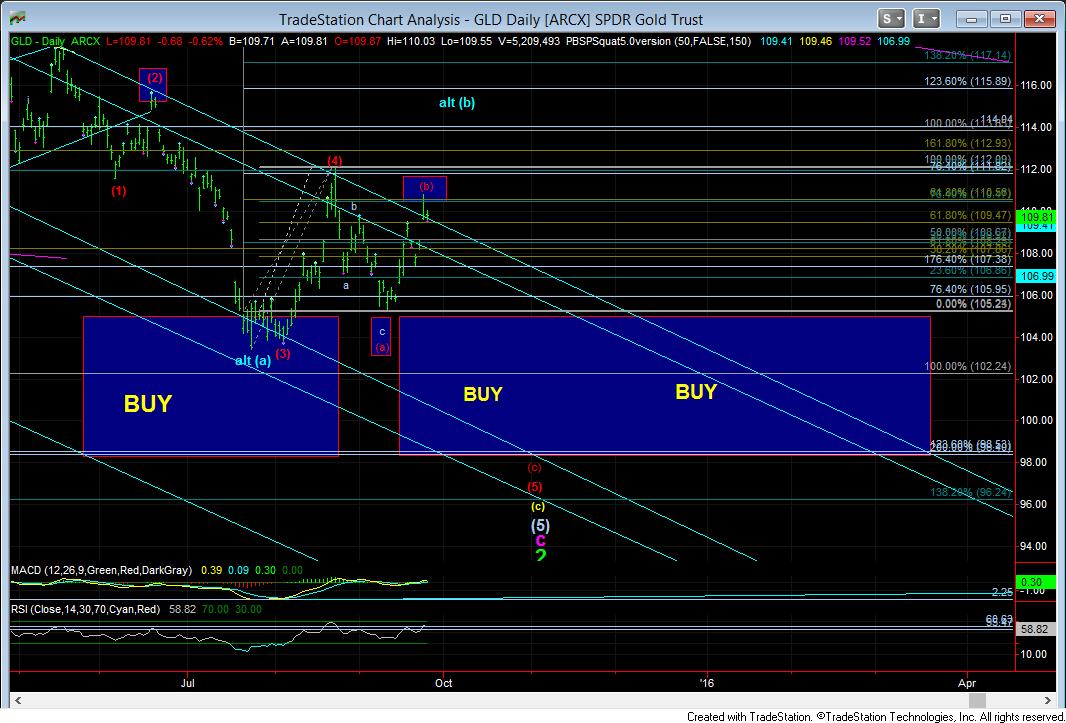This screenshot has width=1066, height=723.
Task: Click BUY label nearest the 100.00% (102.24) line
Action: click(x=695, y=392)
